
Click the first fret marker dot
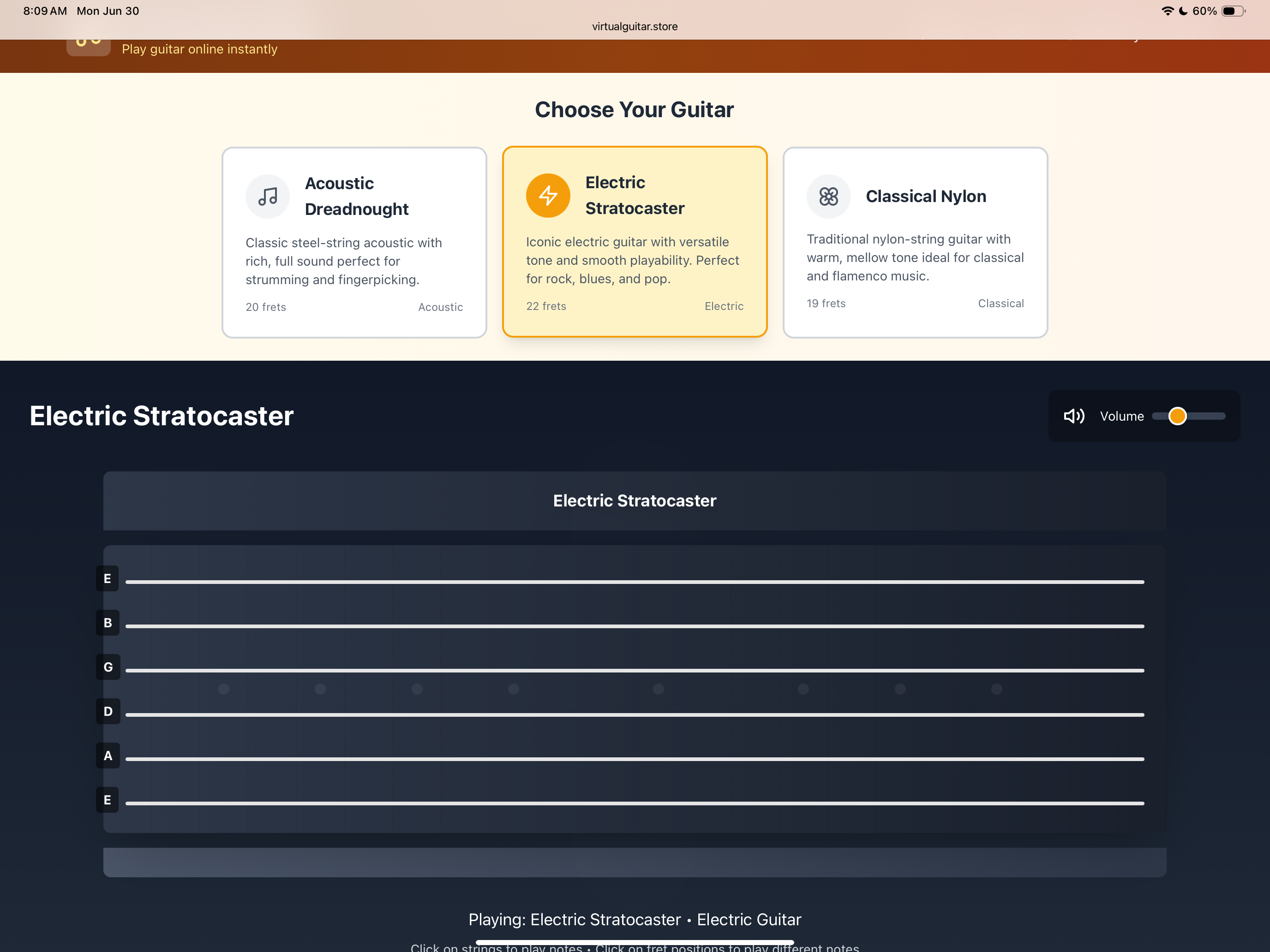[224, 689]
